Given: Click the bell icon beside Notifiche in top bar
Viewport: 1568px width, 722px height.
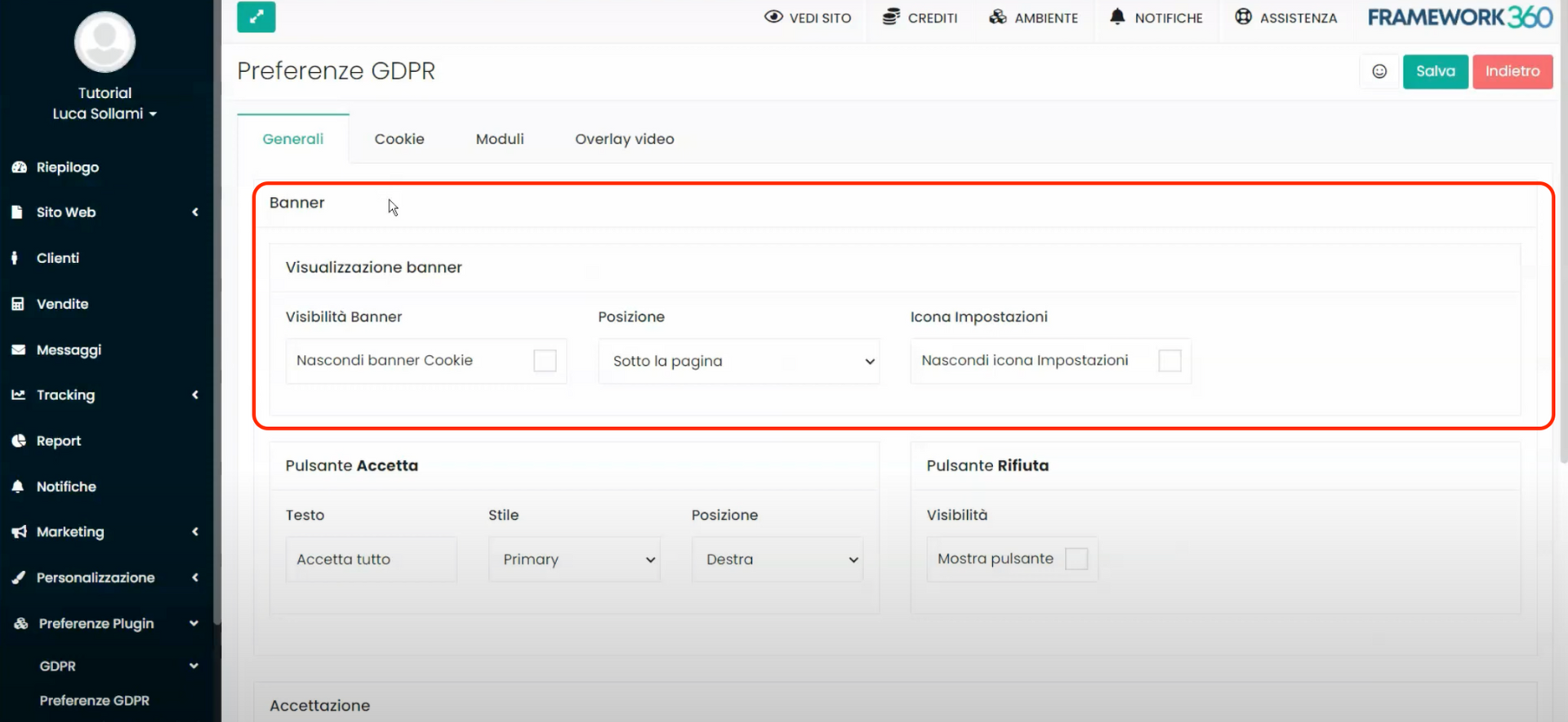Looking at the screenshot, I should coord(1117,16).
